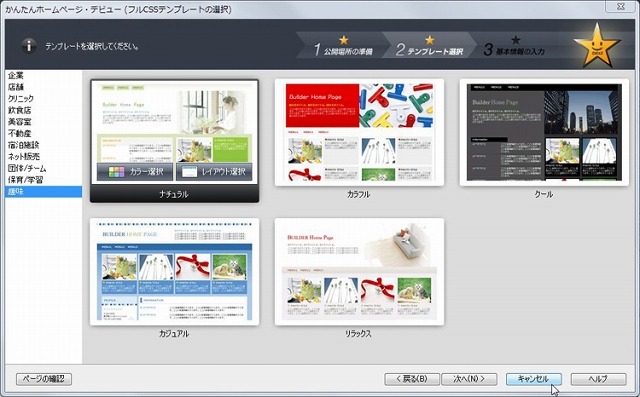Click the star above step 1 公開場所の準備
The width and height of the screenshot is (640, 397).
[344, 40]
